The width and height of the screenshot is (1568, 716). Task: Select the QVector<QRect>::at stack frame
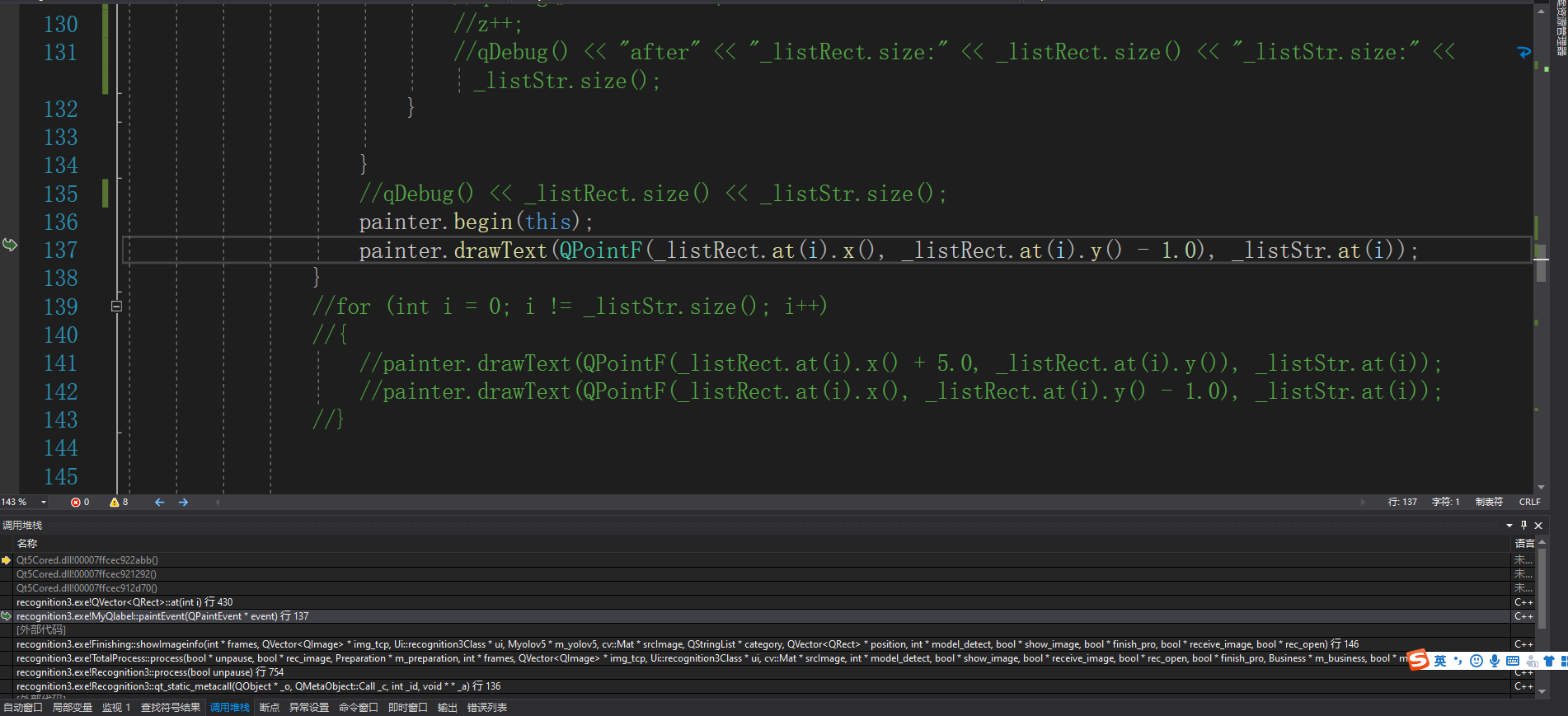click(x=124, y=602)
